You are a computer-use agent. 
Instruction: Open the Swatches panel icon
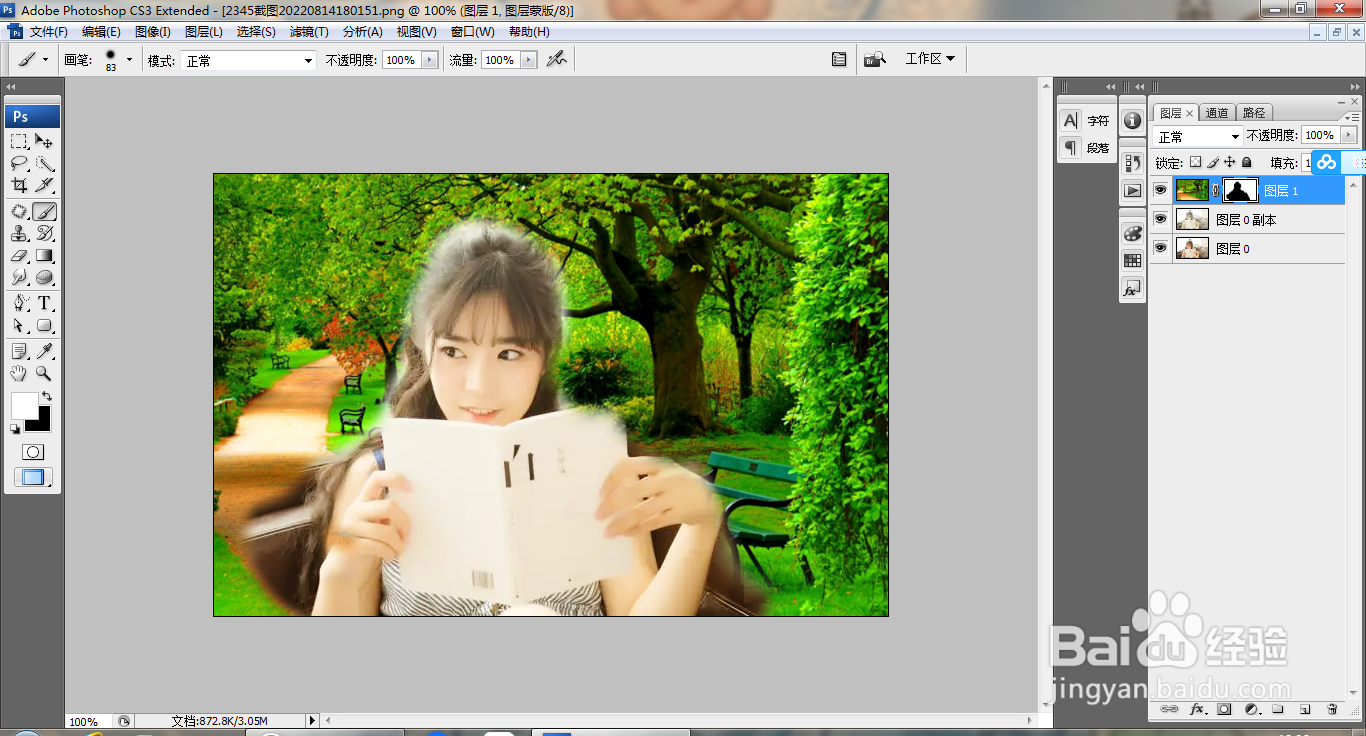click(x=1132, y=260)
